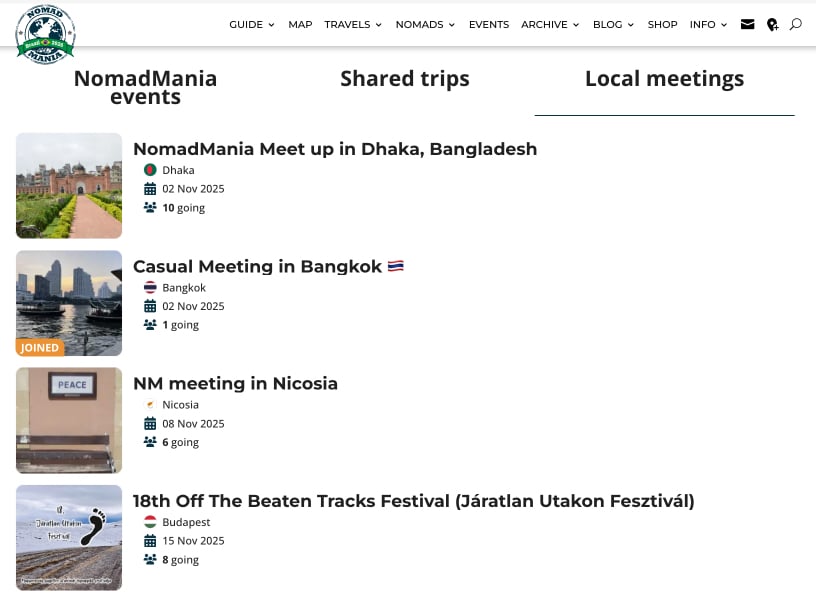Open the MAP menu item
816x599 pixels.
coord(300,24)
